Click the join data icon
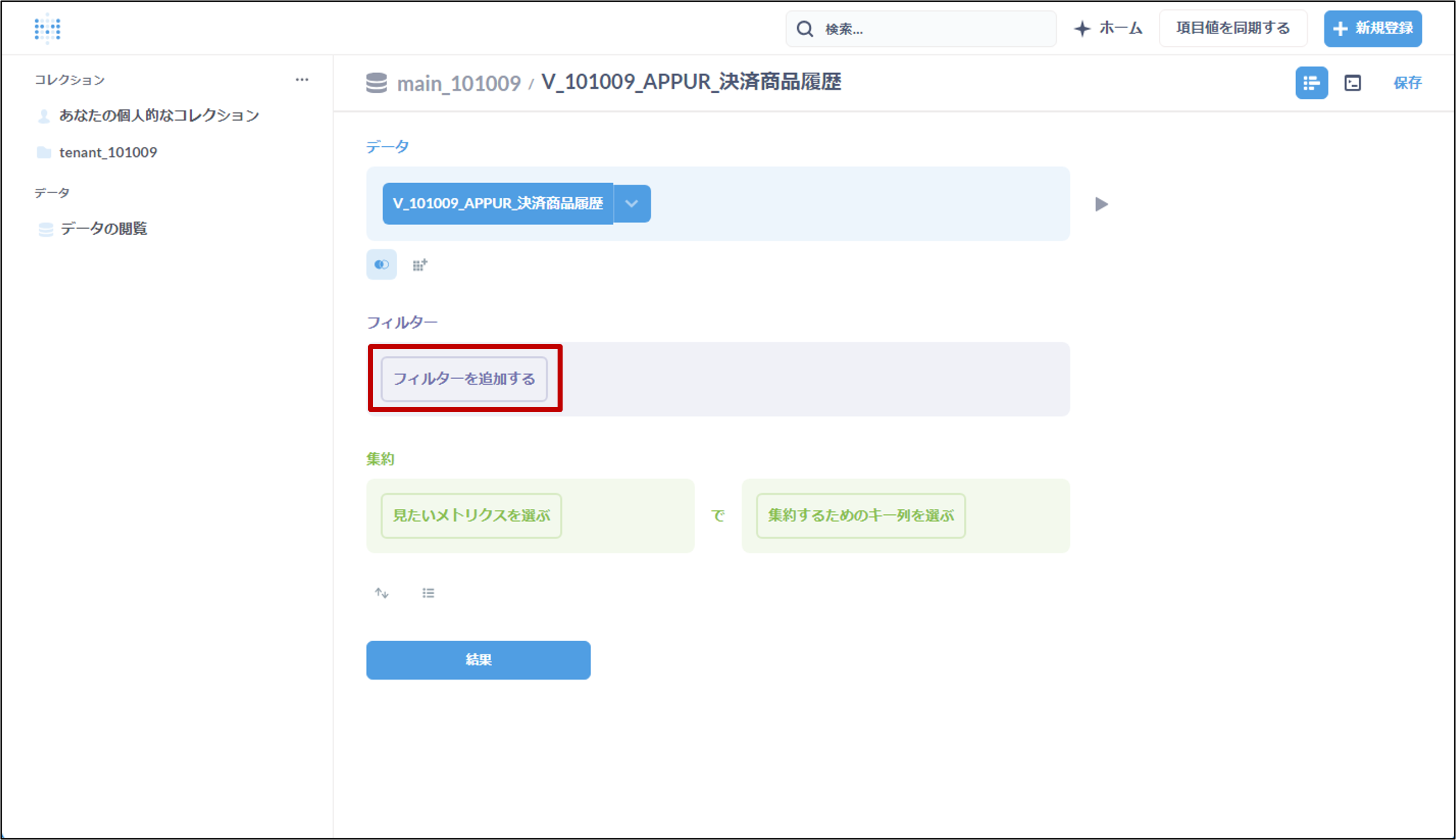 (382, 264)
